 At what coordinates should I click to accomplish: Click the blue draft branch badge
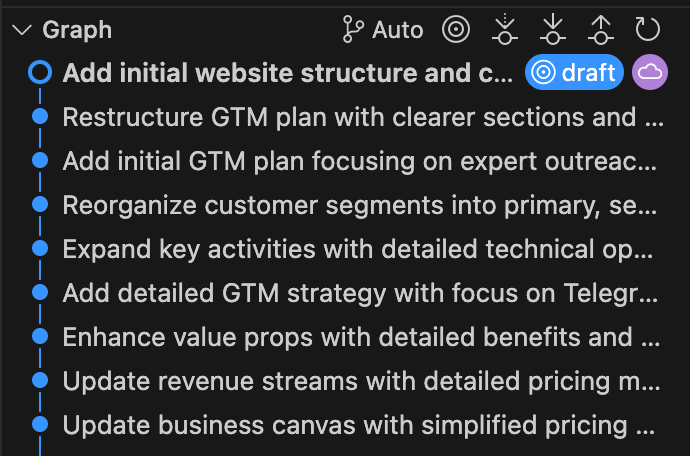coord(574,72)
